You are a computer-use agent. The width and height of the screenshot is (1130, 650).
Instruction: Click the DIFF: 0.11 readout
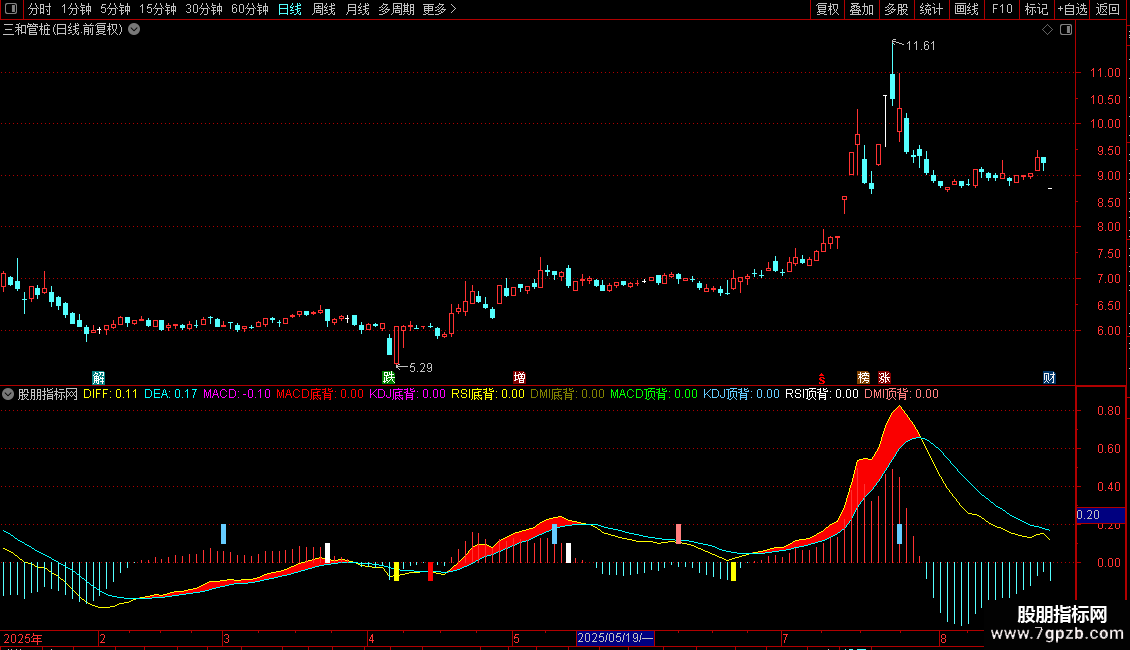click(x=110, y=394)
